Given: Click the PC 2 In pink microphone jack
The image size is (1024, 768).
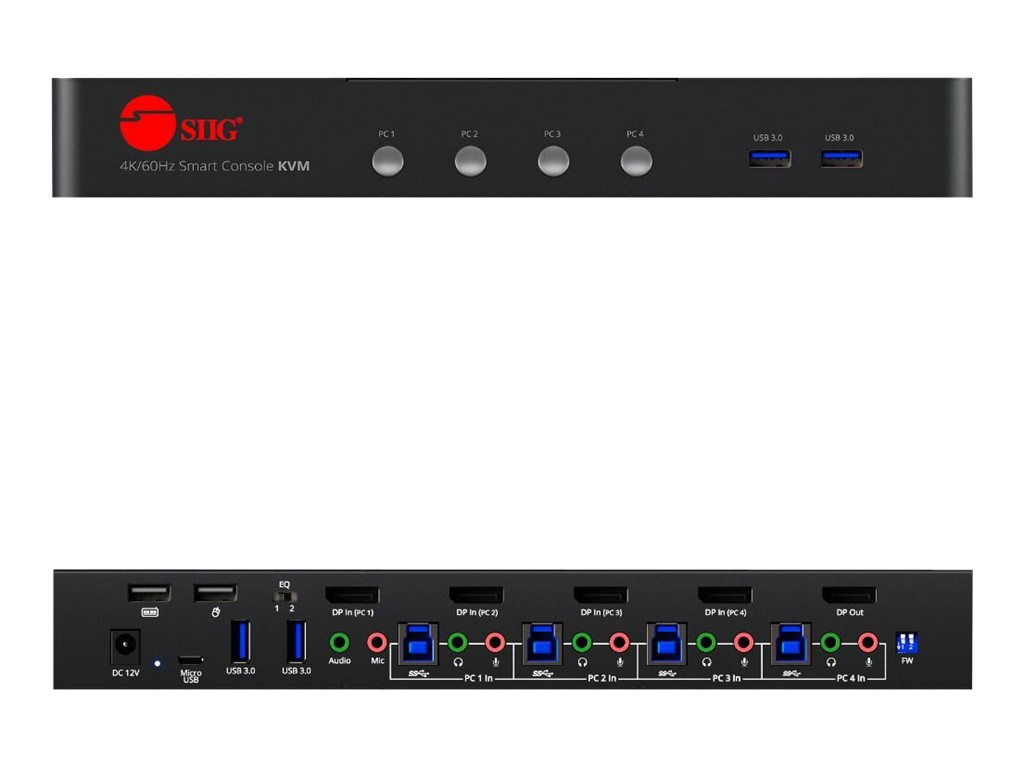Looking at the screenshot, I should [x=619, y=643].
